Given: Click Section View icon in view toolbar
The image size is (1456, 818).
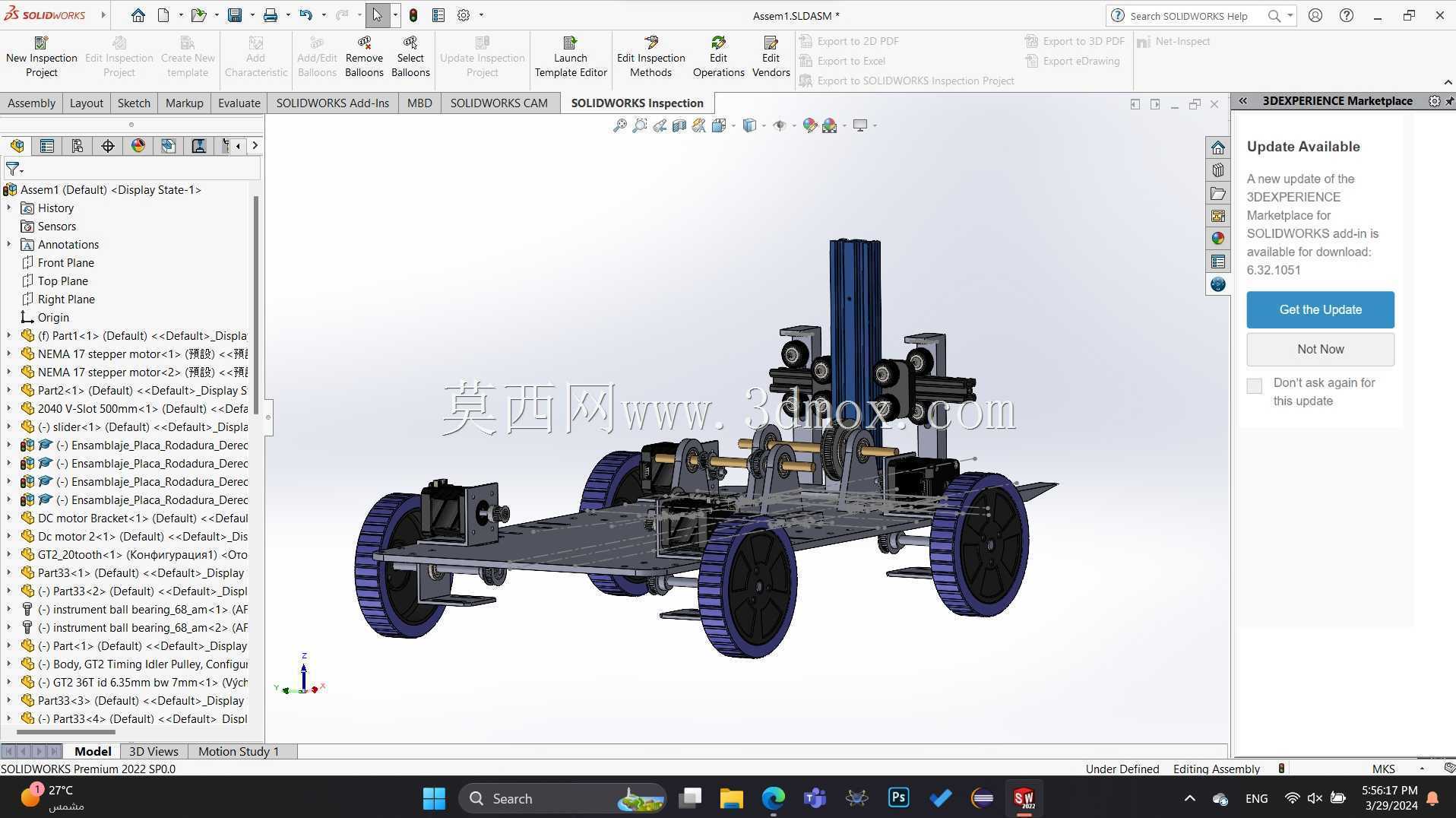Looking at the screenshot, I should click(x=679, y=125).
